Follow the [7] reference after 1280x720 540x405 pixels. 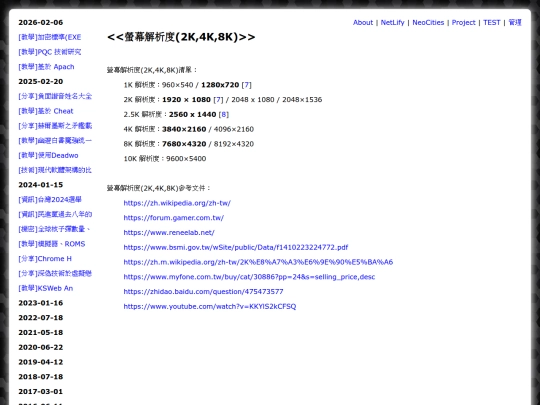(x=247, y=85)
